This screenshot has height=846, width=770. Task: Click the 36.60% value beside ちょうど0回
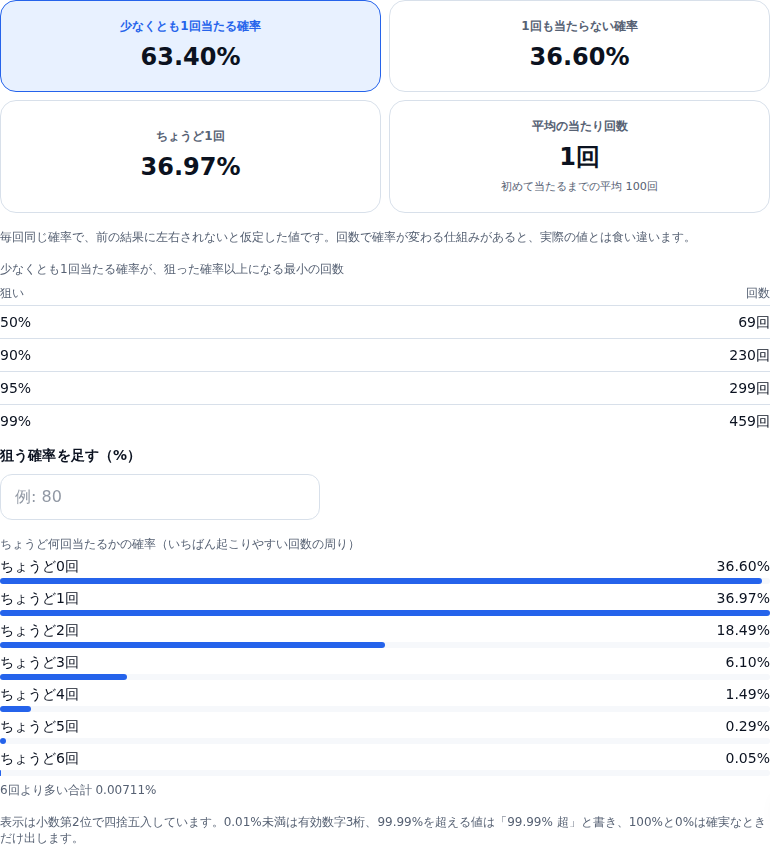click(x=743, y=566)
